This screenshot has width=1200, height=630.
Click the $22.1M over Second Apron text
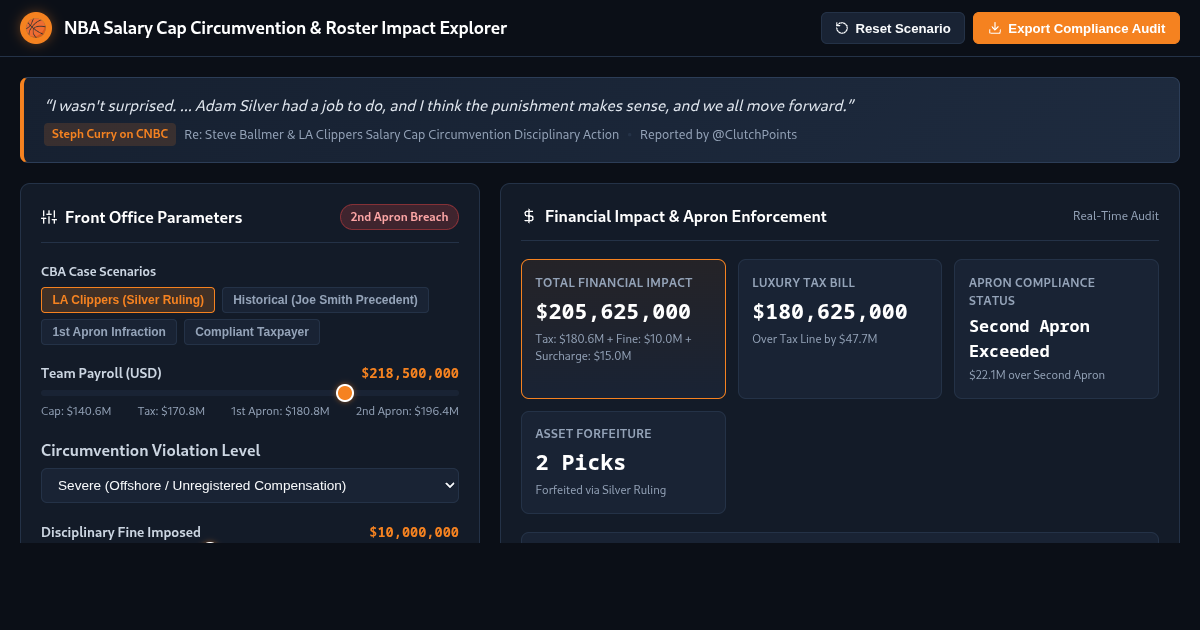[x=1037, y=375]
